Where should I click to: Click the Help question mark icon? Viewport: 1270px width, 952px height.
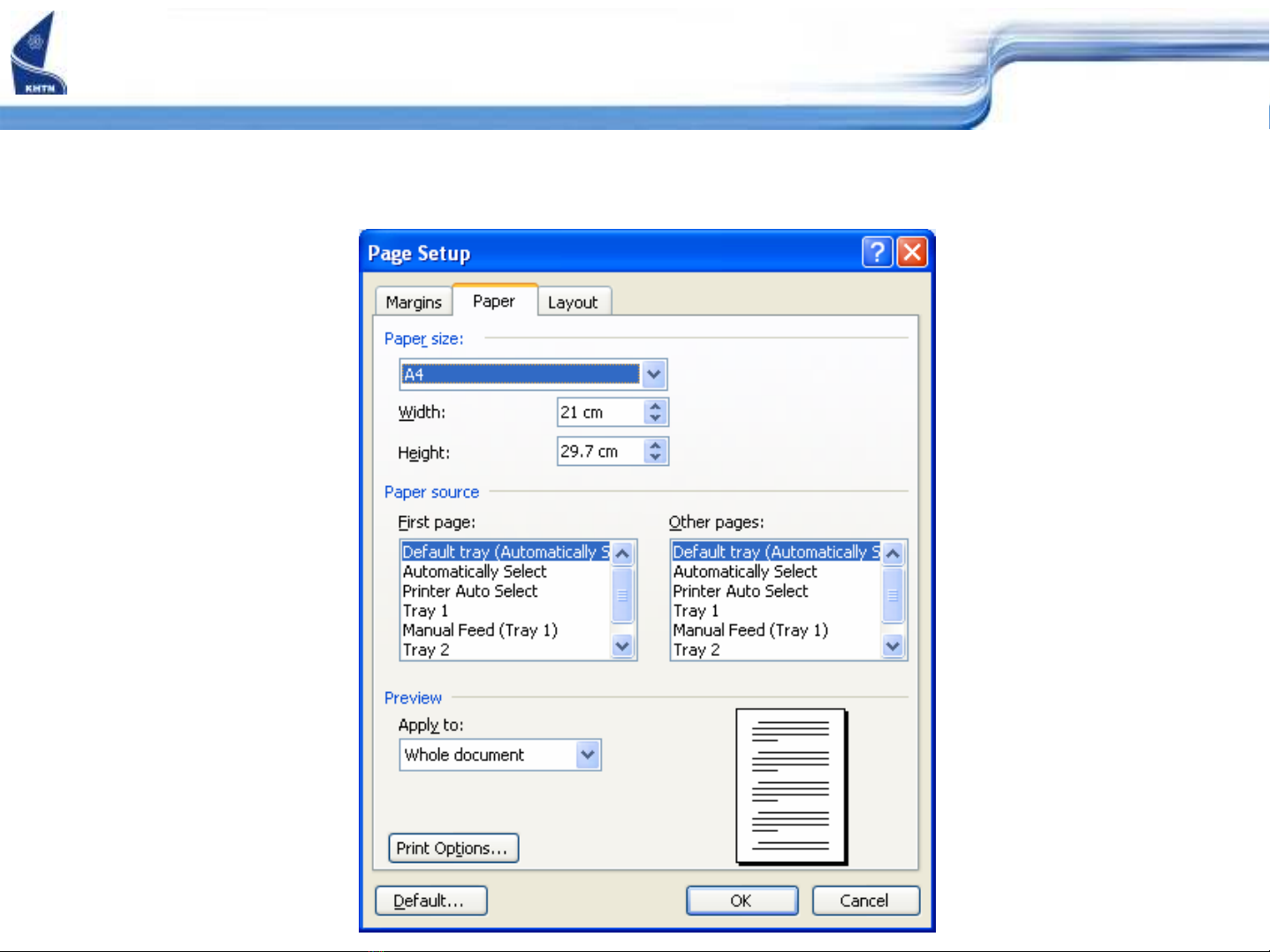click(876, 253)
